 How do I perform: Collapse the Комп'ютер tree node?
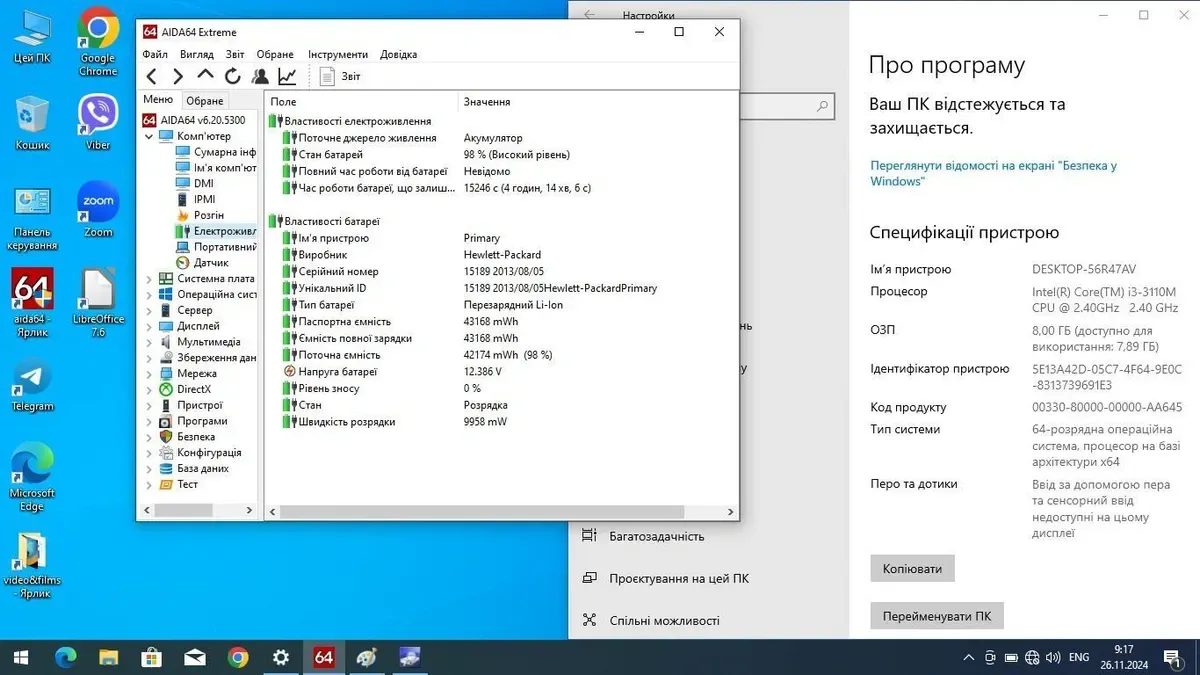coord(149,136)
